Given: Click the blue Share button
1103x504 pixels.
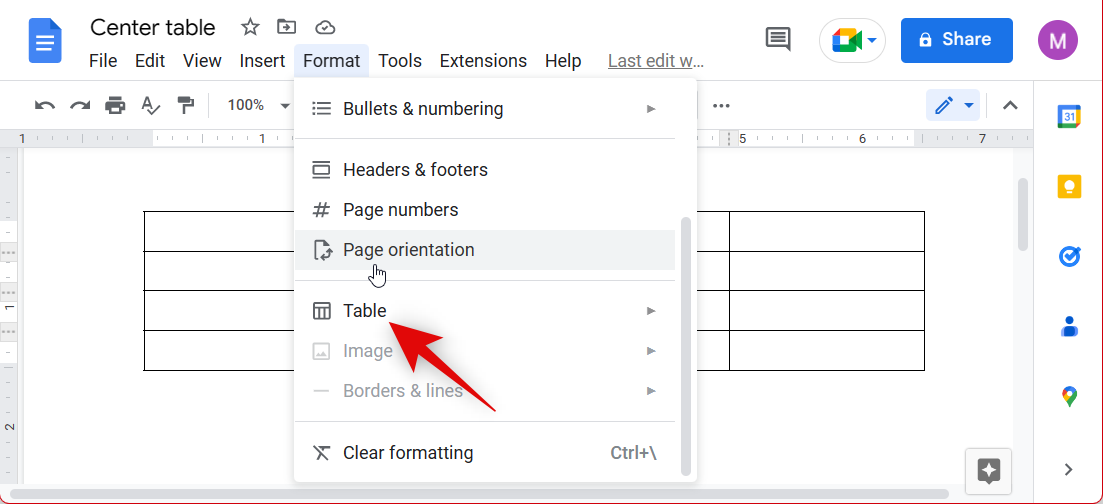Looking at the screenshot, I should tap(956, 40).
